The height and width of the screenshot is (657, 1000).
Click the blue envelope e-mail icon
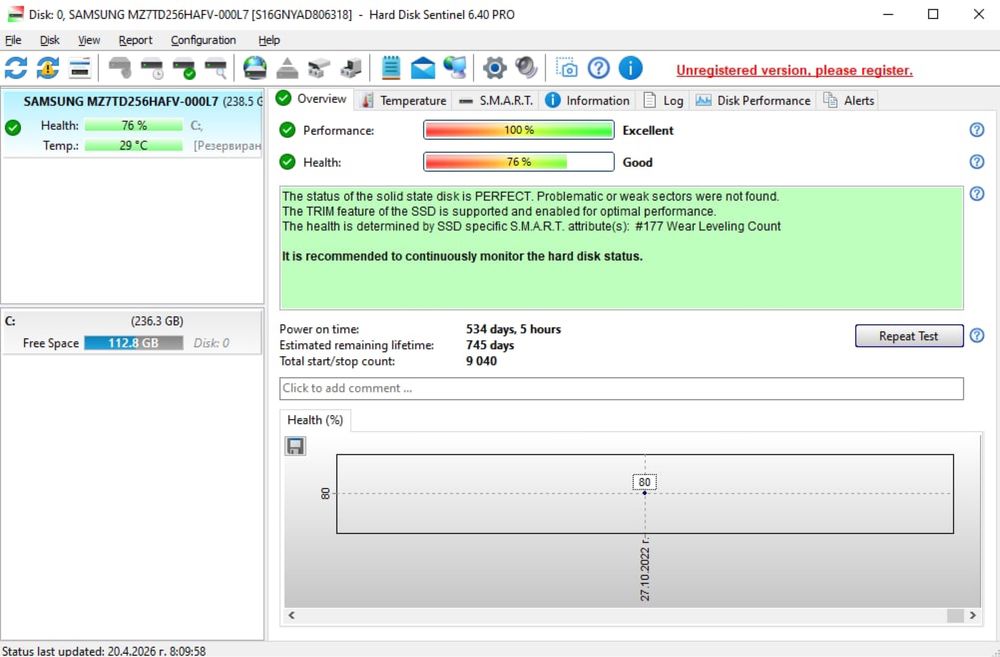422,68
